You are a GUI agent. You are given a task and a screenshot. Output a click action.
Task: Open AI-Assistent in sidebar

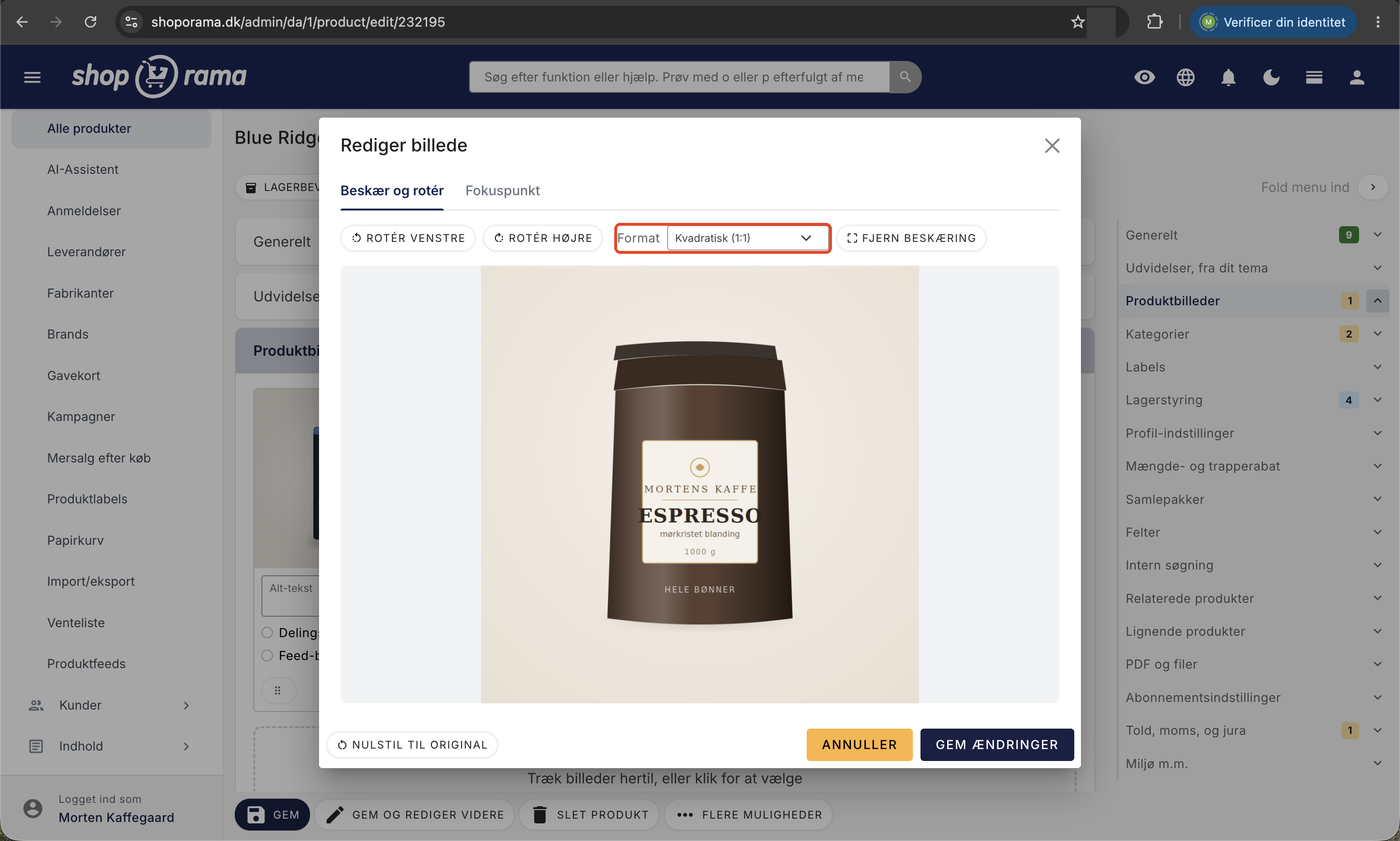click(x=83, y=169)
